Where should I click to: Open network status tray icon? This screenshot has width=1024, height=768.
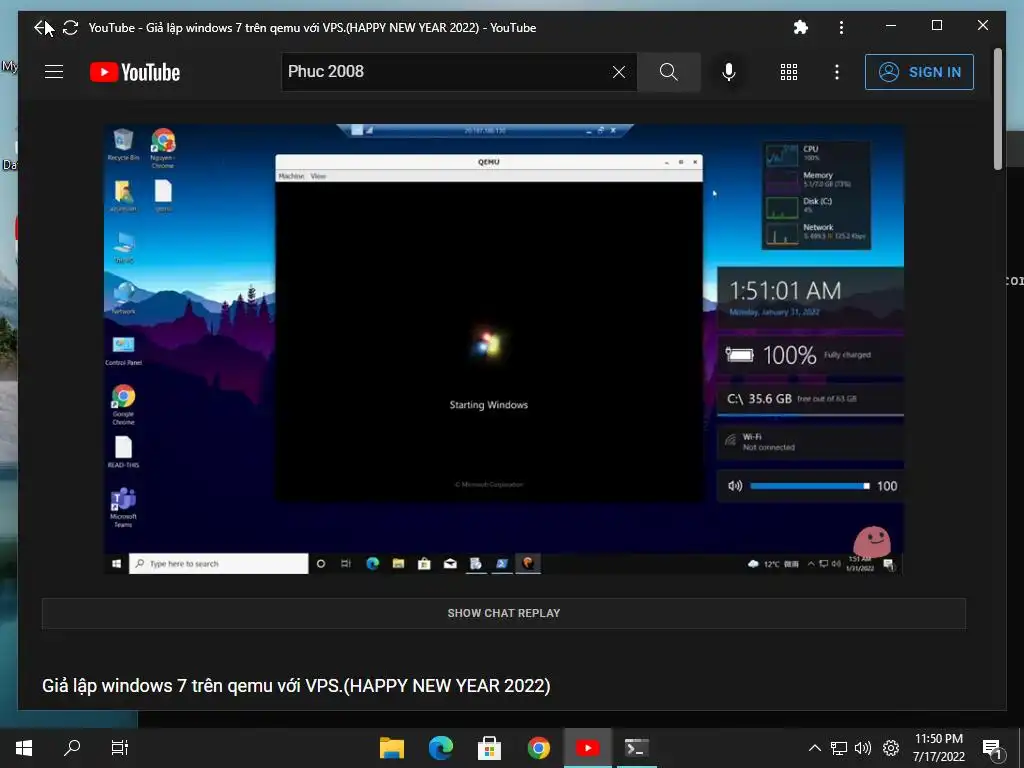(x=839, y=748)
